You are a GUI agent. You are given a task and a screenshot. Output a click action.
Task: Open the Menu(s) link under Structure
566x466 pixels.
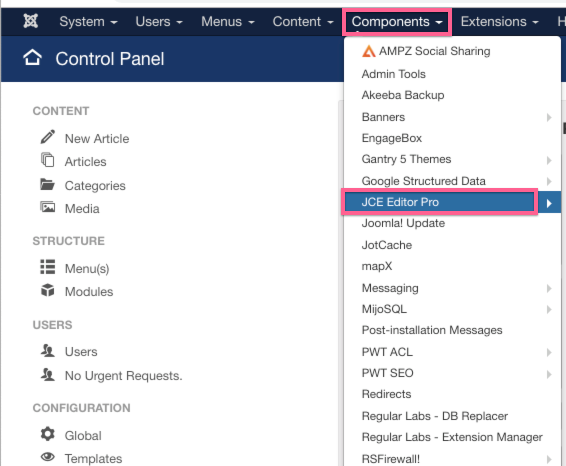click(x=87, y=269)
